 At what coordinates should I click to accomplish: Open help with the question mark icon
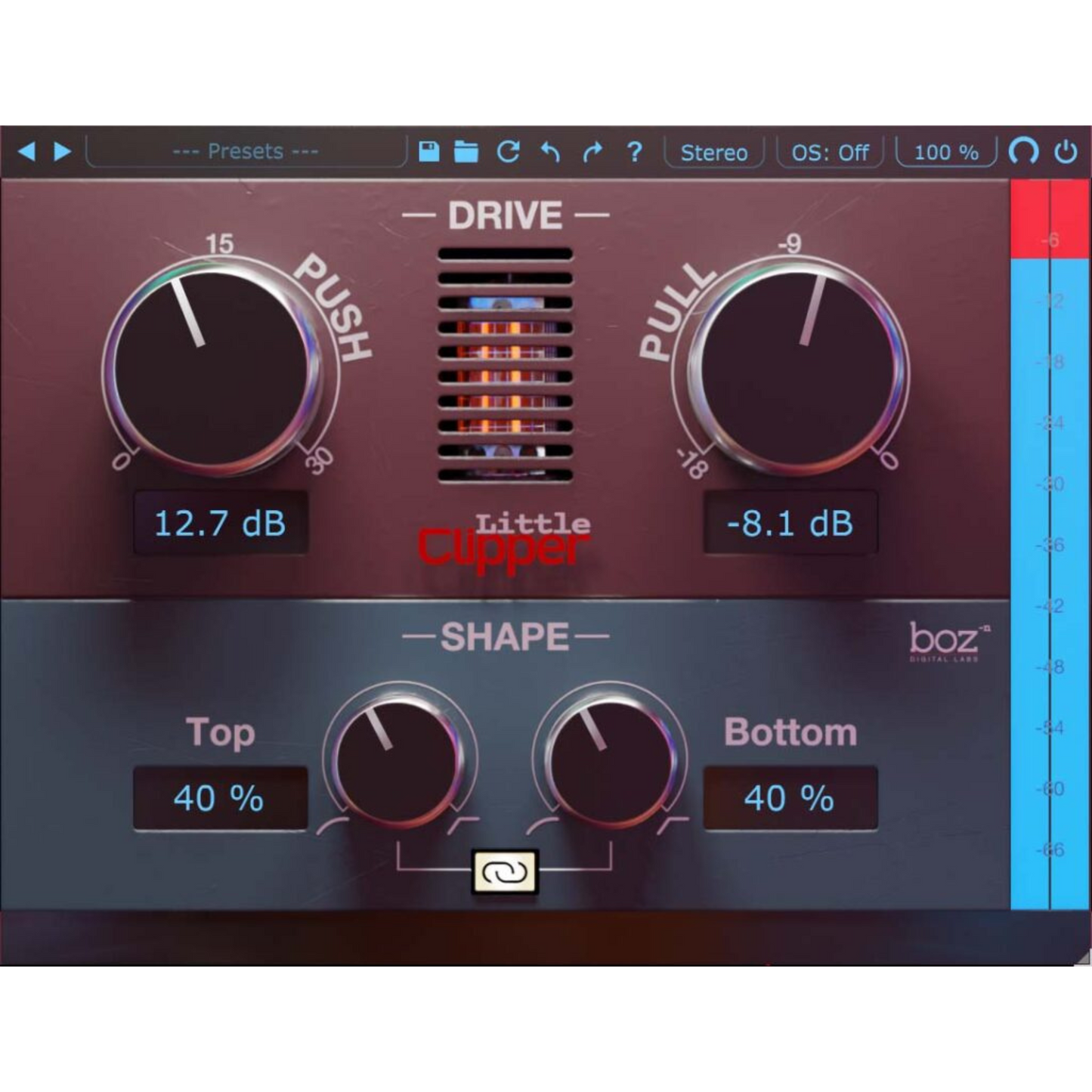tap(635, 152)
